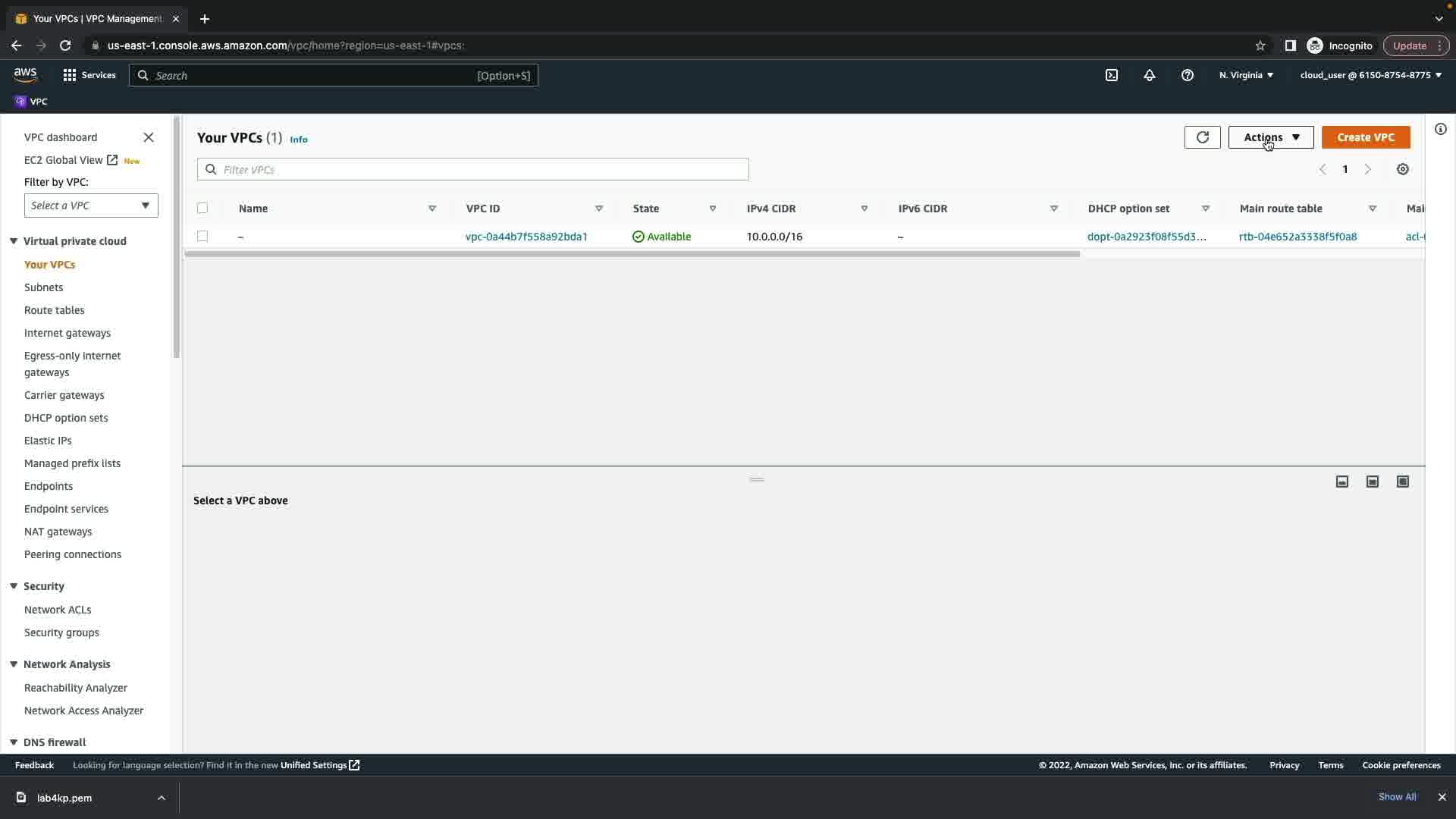Click the Create VPC button
1456x819 pixels.
pos(1365,137)
